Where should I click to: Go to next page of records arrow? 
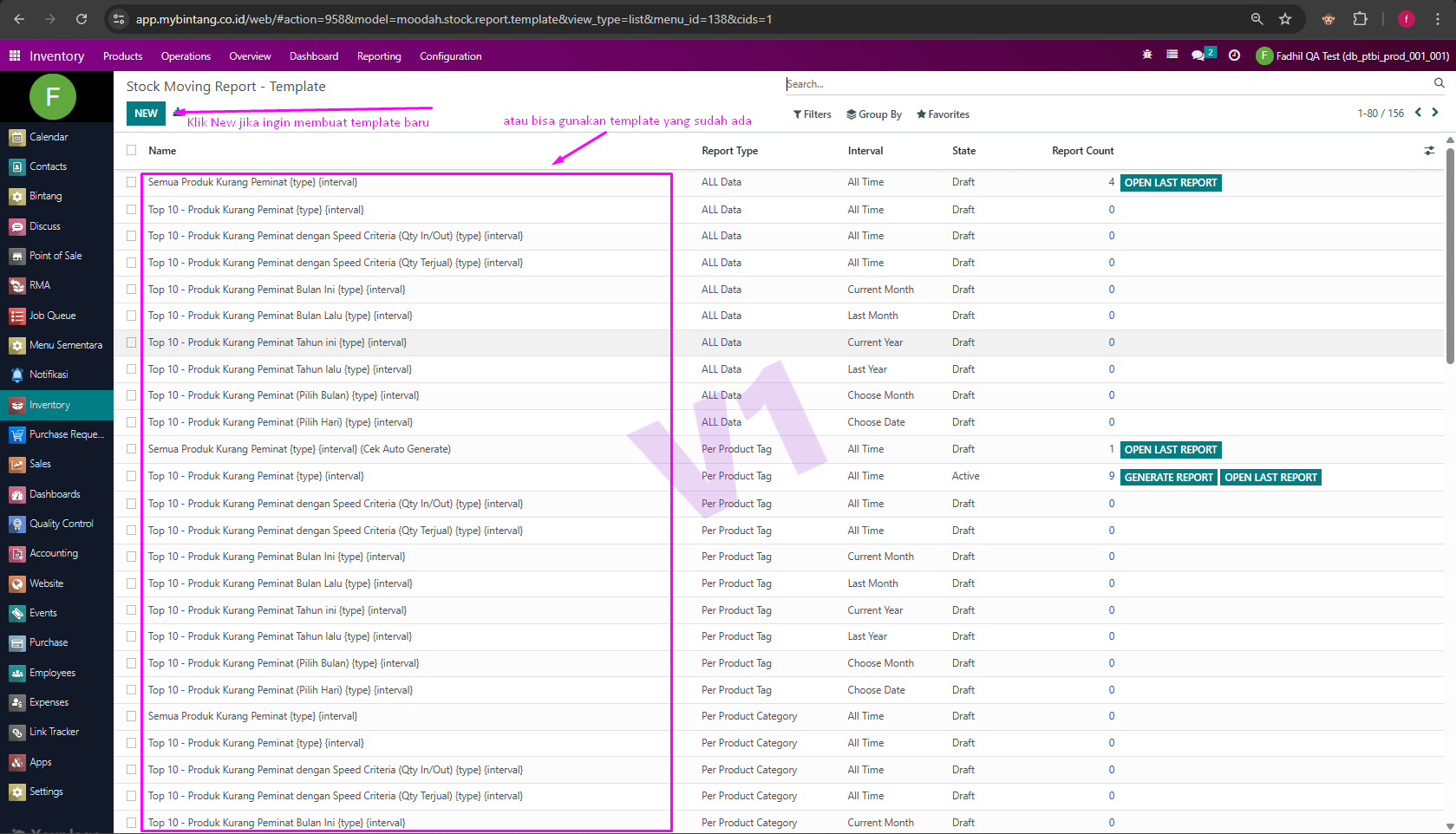click(1435, 113)
